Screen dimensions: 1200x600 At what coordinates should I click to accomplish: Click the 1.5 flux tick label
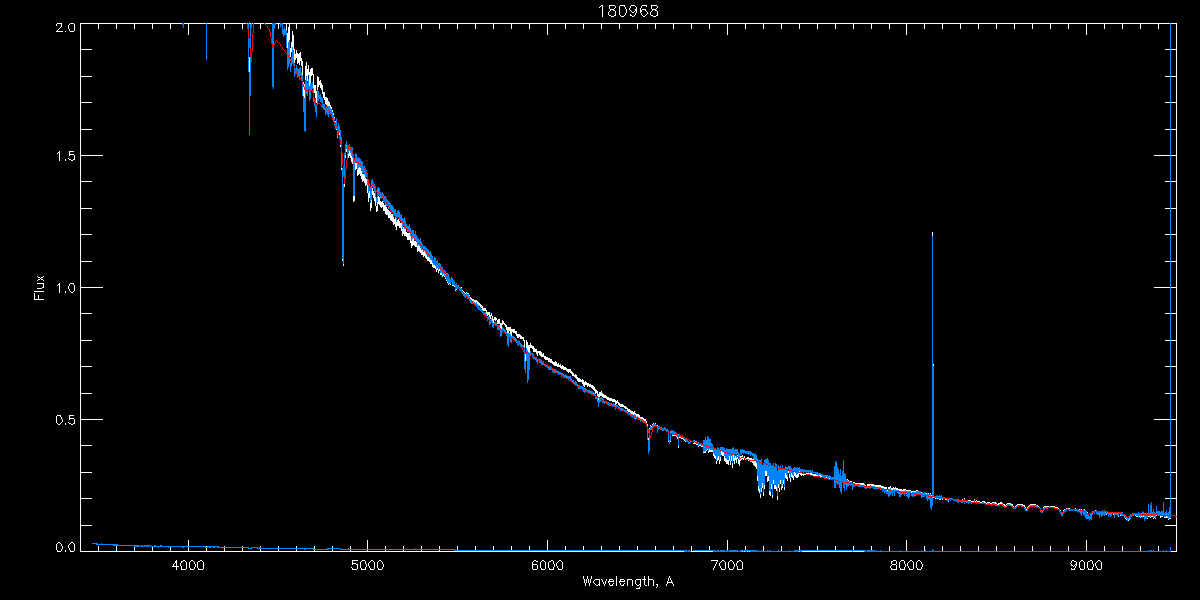tap(65, 156)
